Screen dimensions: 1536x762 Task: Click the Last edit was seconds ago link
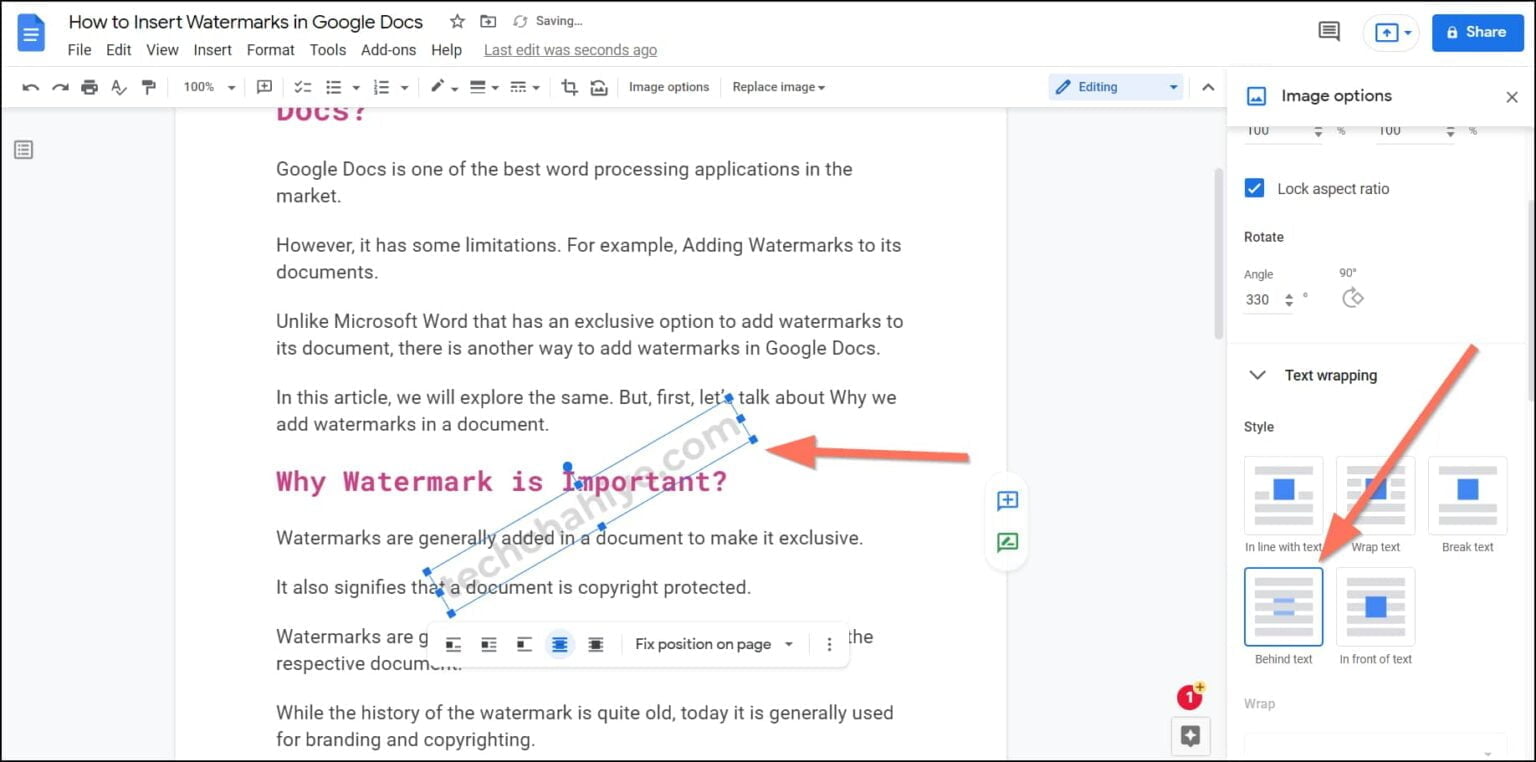[570, 49]
